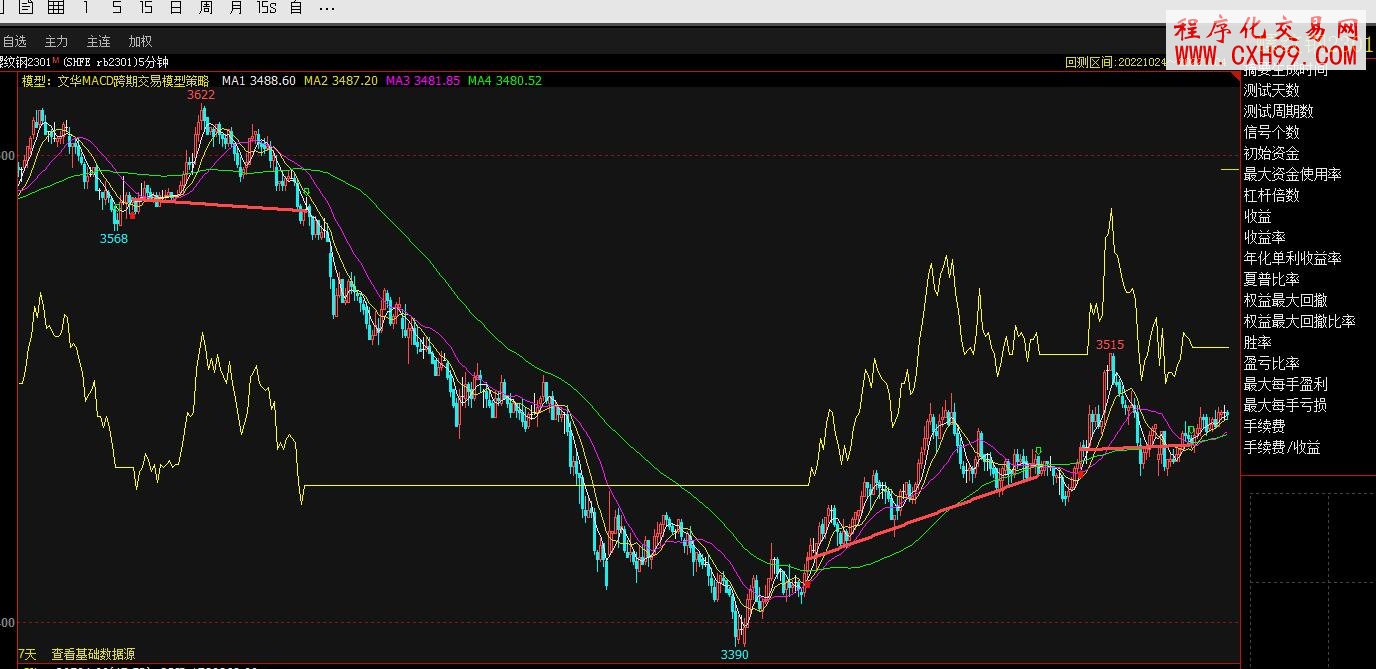This screenshot has width=1376, height=669.
Task: Click the 文华MACD model name label
Action: pyautogui.click(x=131, y=81)
